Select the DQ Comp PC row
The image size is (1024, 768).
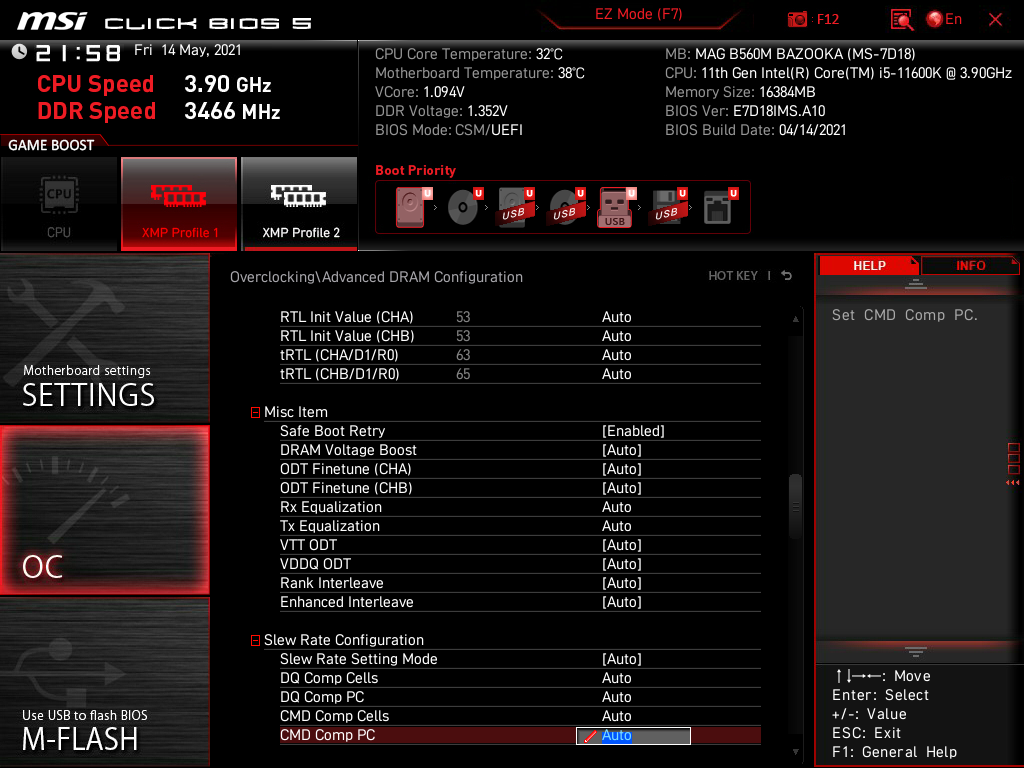click(x=520, y=697)
